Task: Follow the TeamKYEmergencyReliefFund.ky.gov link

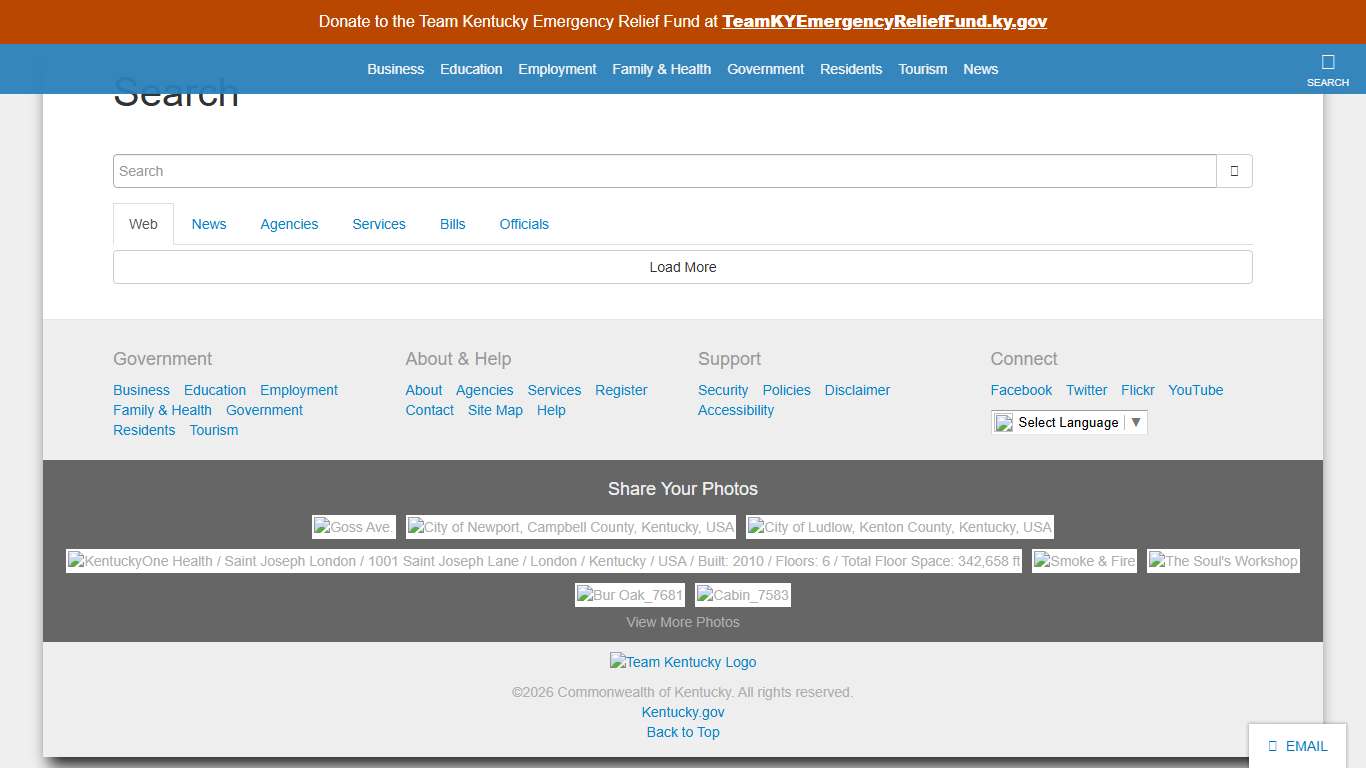Action: (x=884, y=21)
